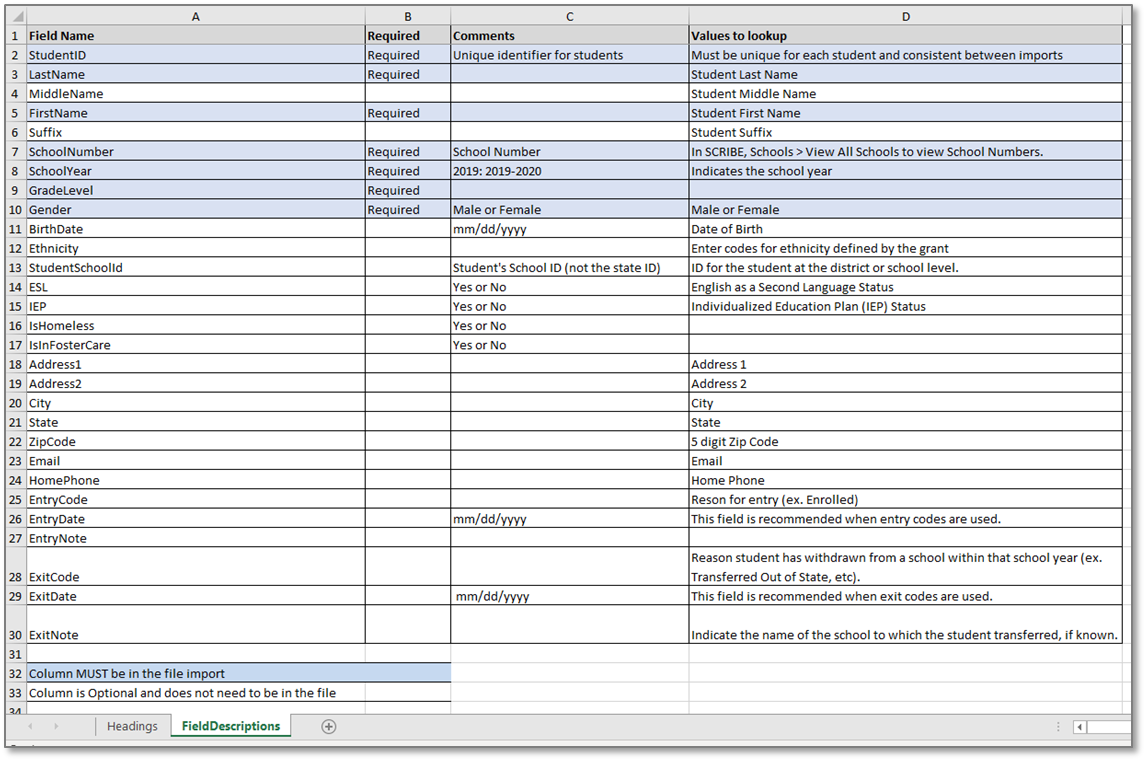Screen dimensions: 1146x761
Task: Click 'Reson for entry (ex. Enrolled)' cell
Action: pos(906,499)
